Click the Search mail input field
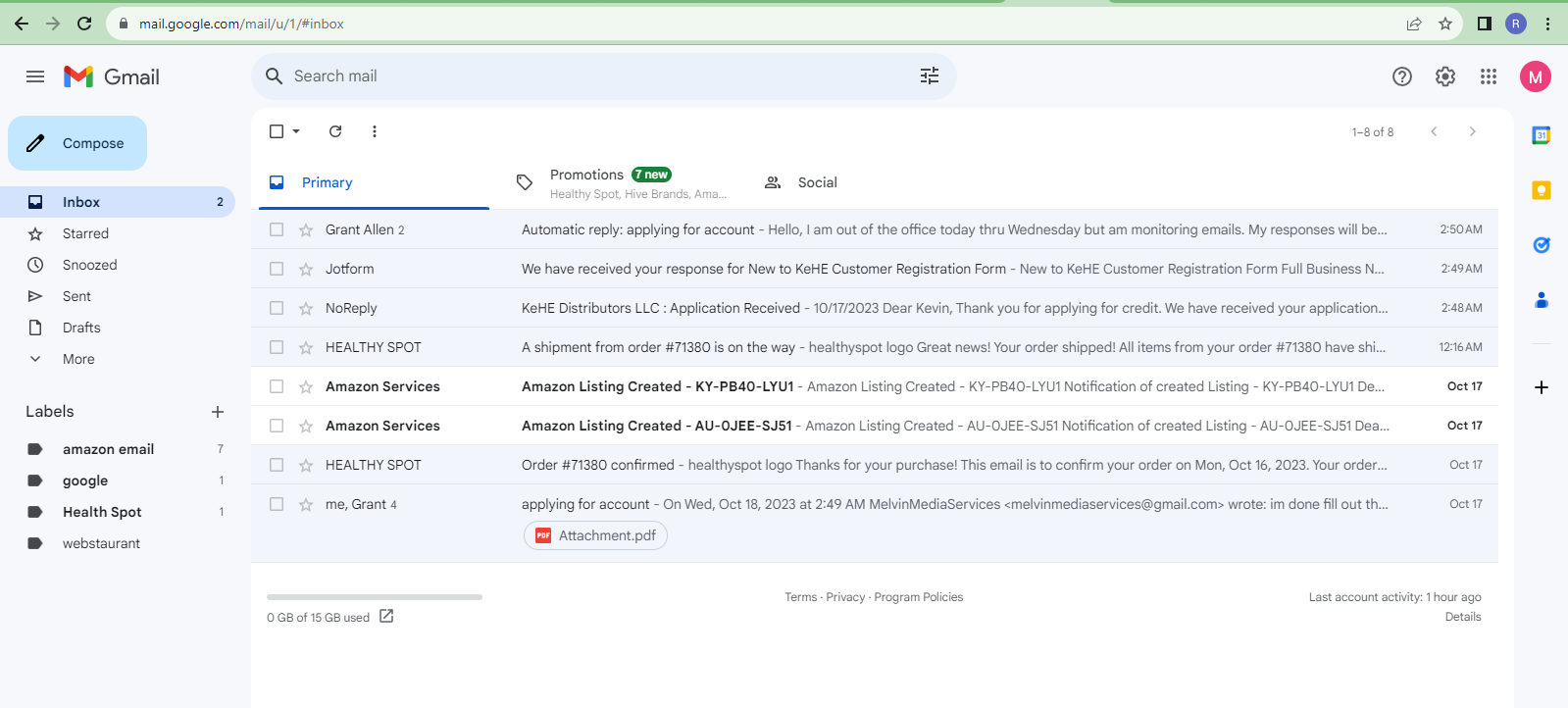1568x708 pixels. pyautogui.click(x=600, y=76)
